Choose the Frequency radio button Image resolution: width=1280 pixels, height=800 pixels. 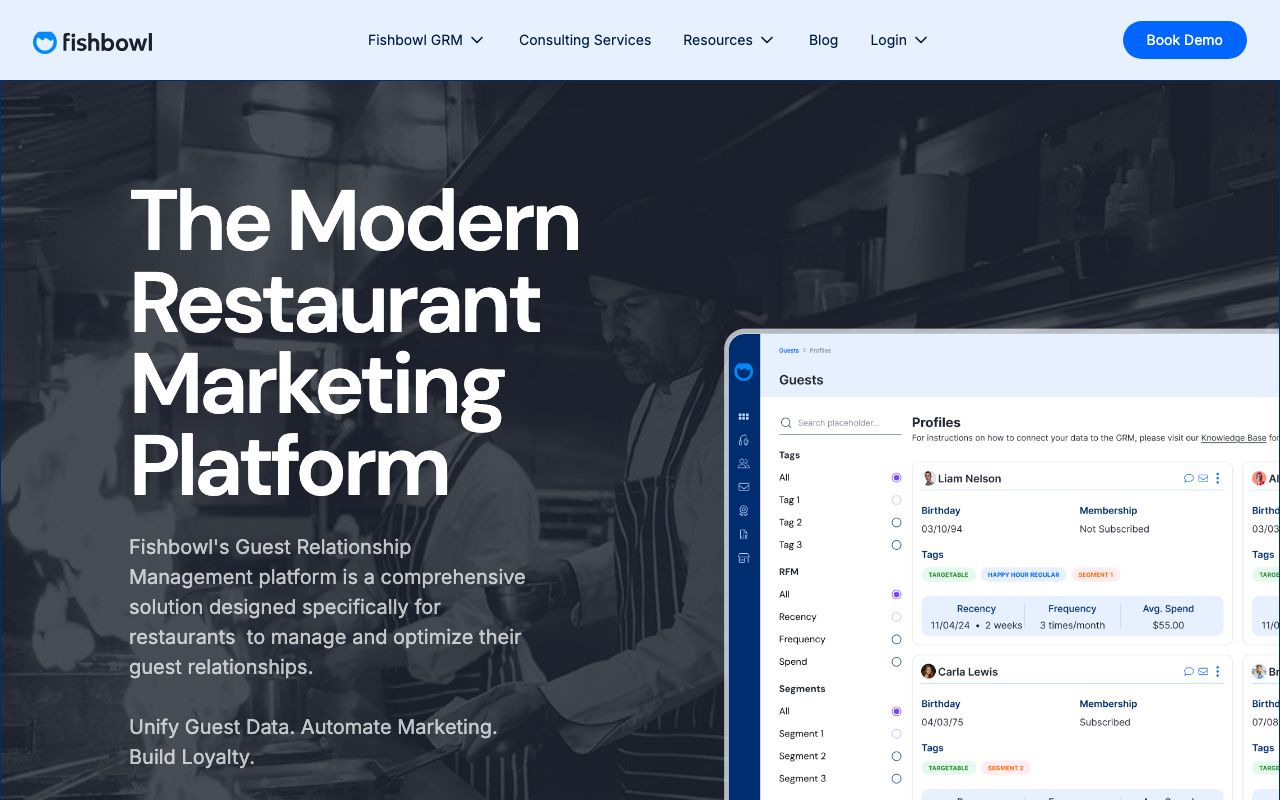click(x=896, y=640)
